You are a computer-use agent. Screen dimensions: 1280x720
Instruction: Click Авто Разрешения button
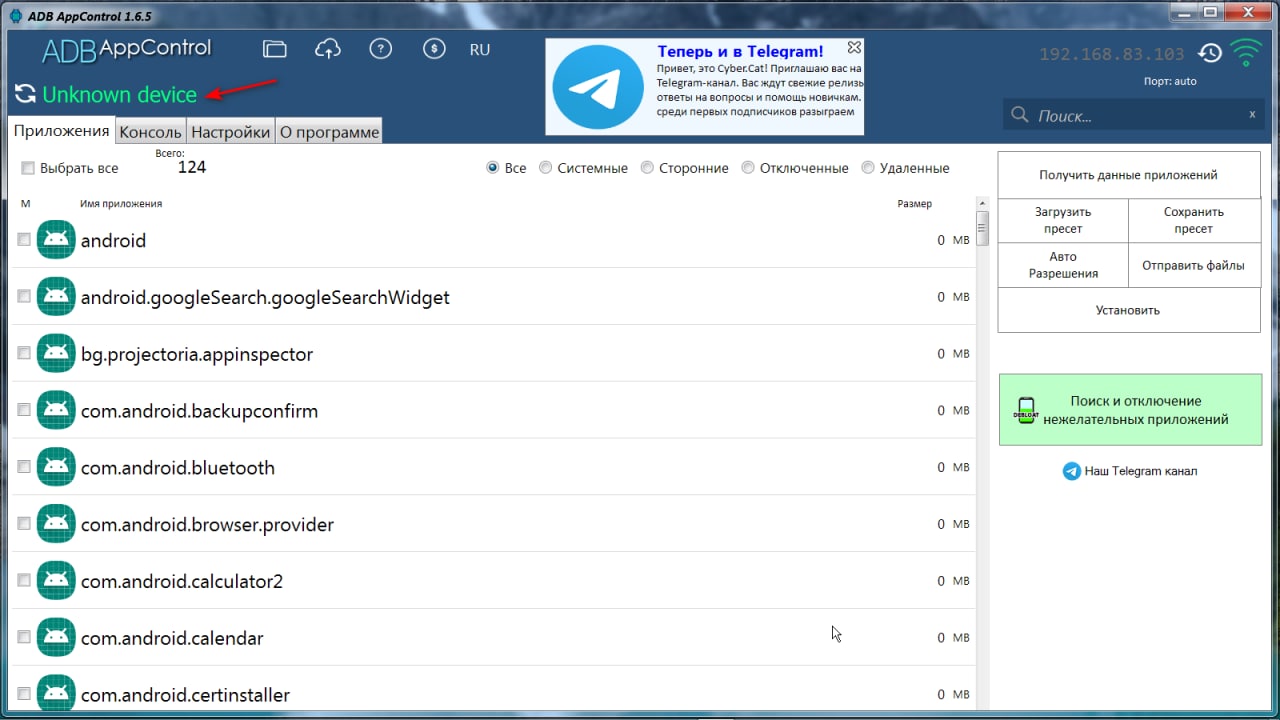click(1063, 265)
